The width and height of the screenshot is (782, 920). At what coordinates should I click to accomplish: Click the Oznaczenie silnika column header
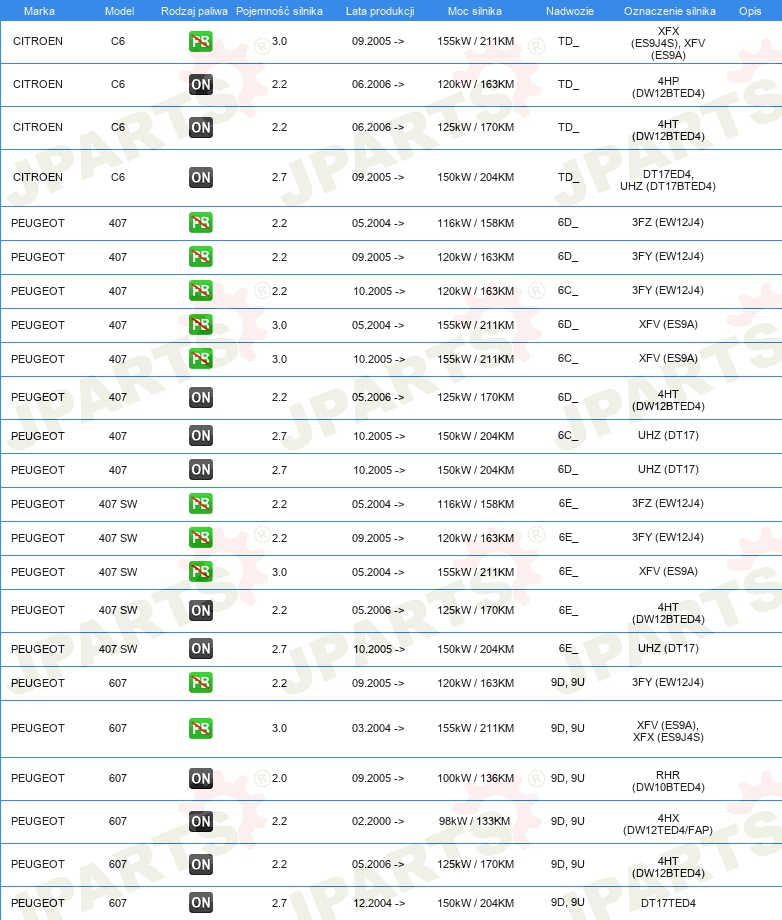click(x=669, y=11)
